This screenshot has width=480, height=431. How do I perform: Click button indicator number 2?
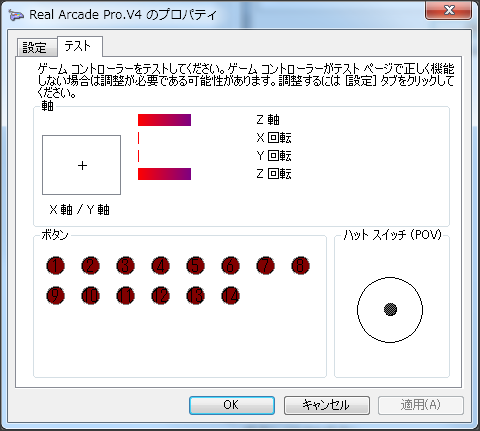(x=90, y=266)
